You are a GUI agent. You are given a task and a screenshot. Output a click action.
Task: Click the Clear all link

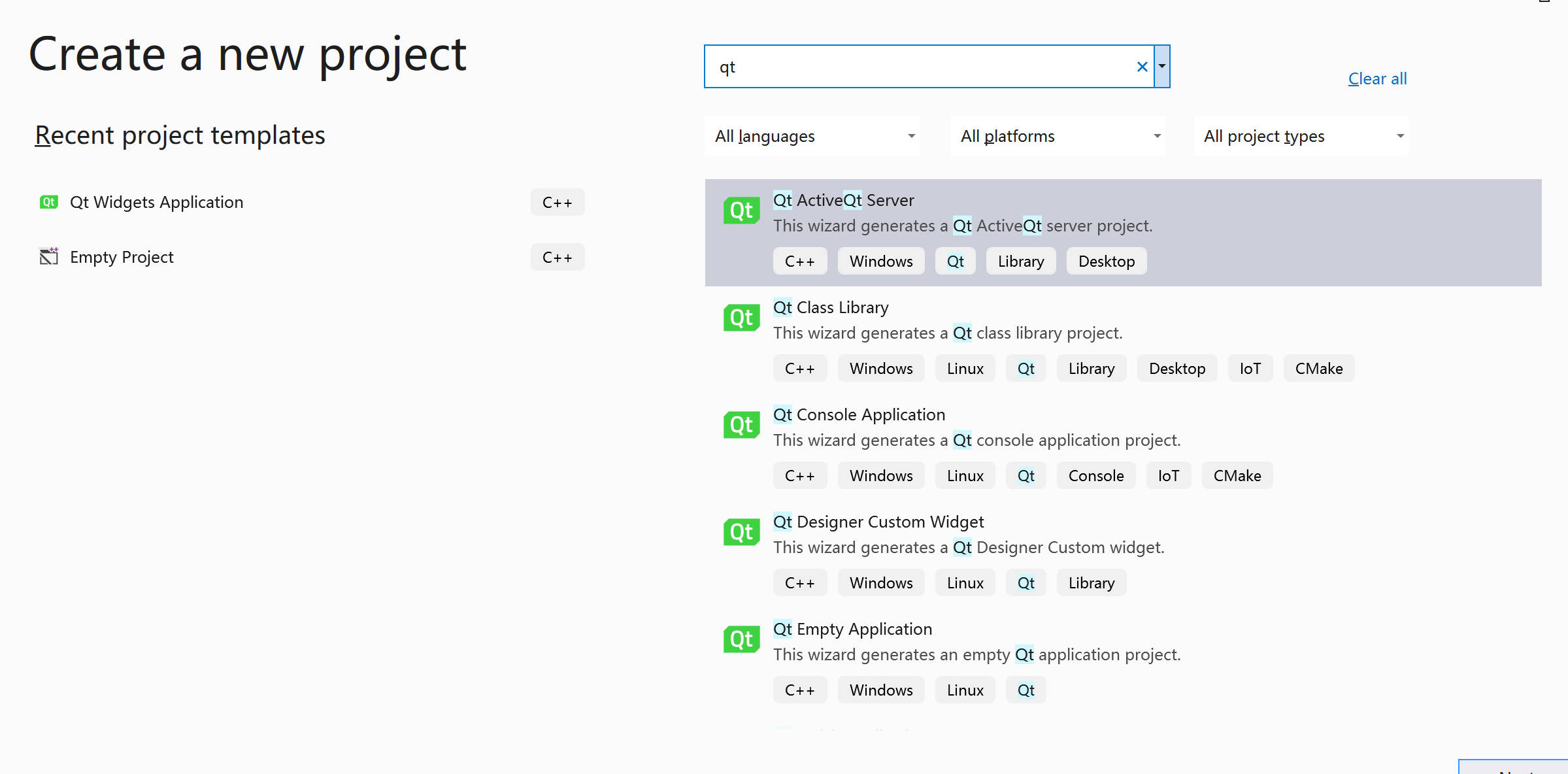click(x=1377, y=78)
